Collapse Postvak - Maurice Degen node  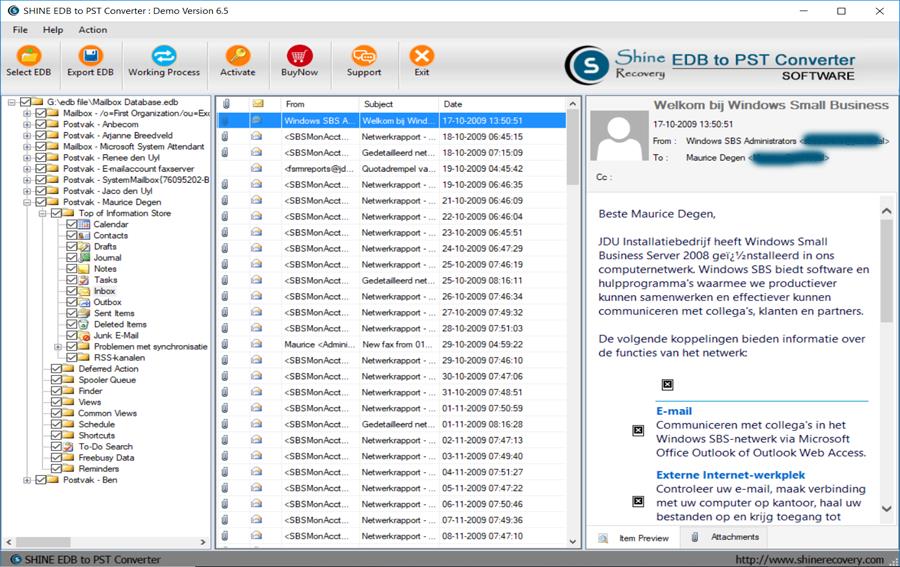[x=27, y=202]
